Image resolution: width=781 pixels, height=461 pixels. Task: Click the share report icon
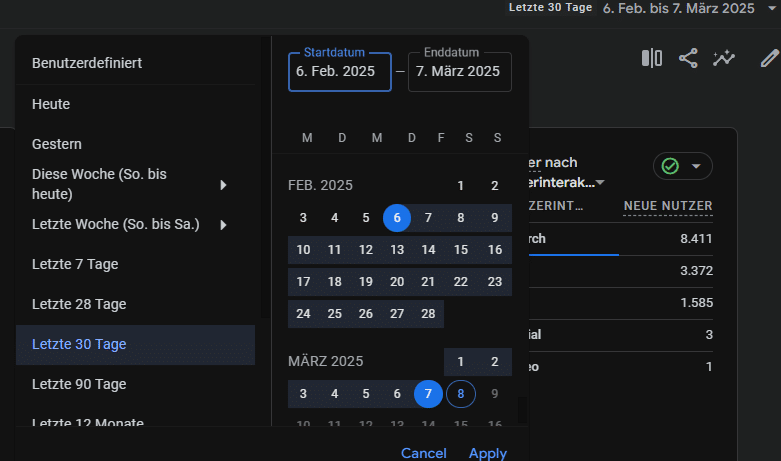tap(688, 58)
